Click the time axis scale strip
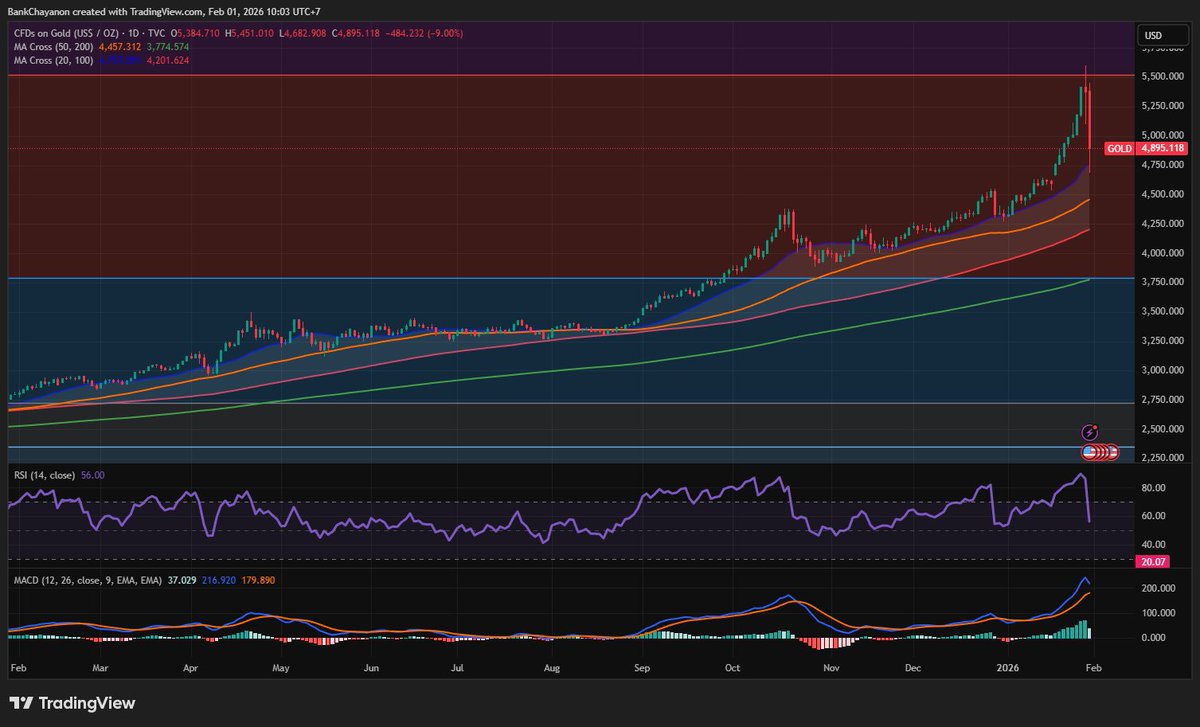This screenshot has height=727, width=1200. pos(600,667)
